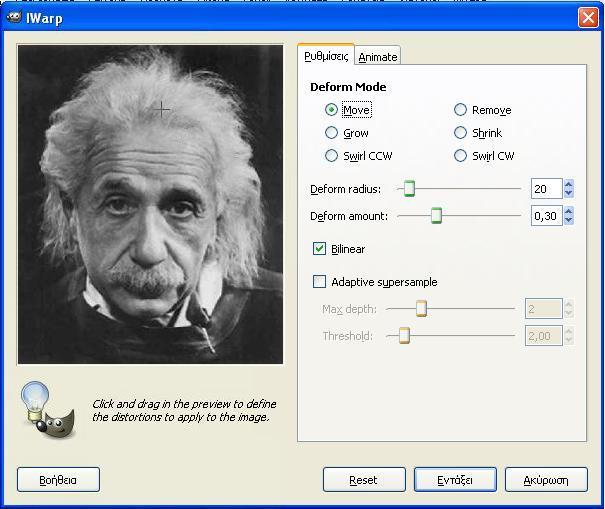
Task: Click the Deform radius slider handle
Action: pos(409,189)
